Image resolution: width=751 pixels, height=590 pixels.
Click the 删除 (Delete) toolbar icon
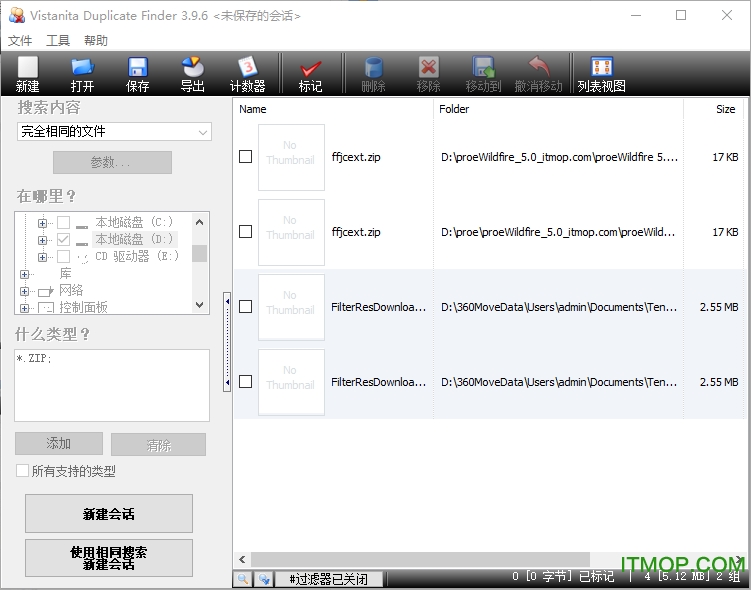pos(373,73)
